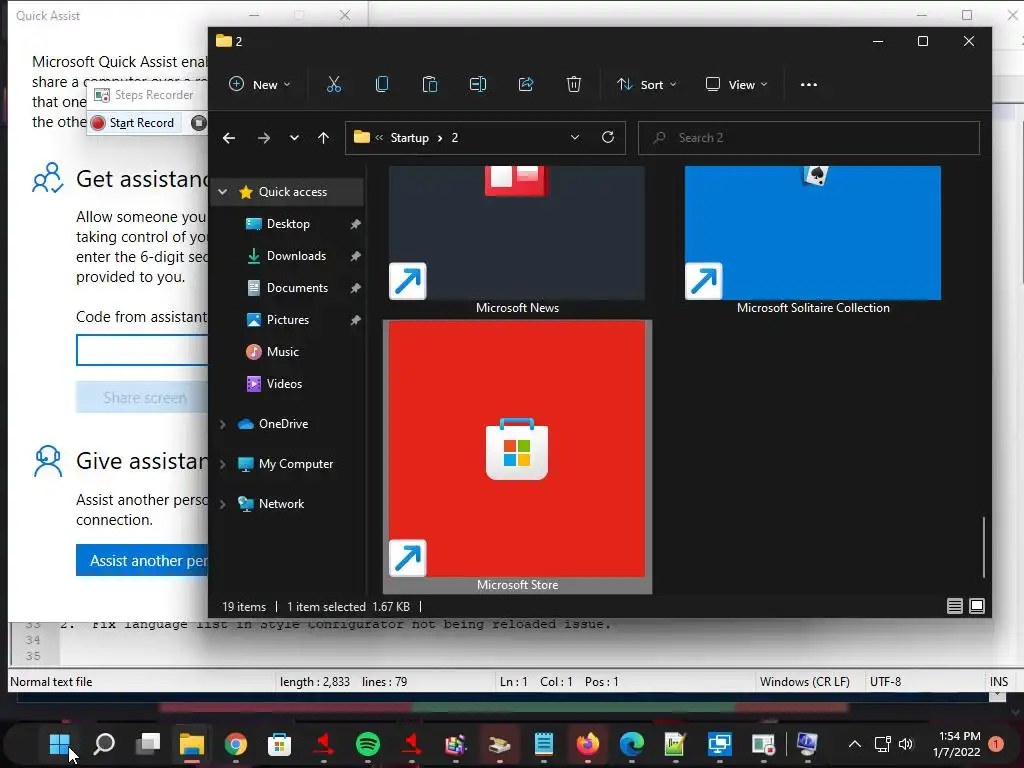The width and height of the screenshot is (1024, 768).
Task: Expand the My Computer tree node
Action: tap(223, 464)
